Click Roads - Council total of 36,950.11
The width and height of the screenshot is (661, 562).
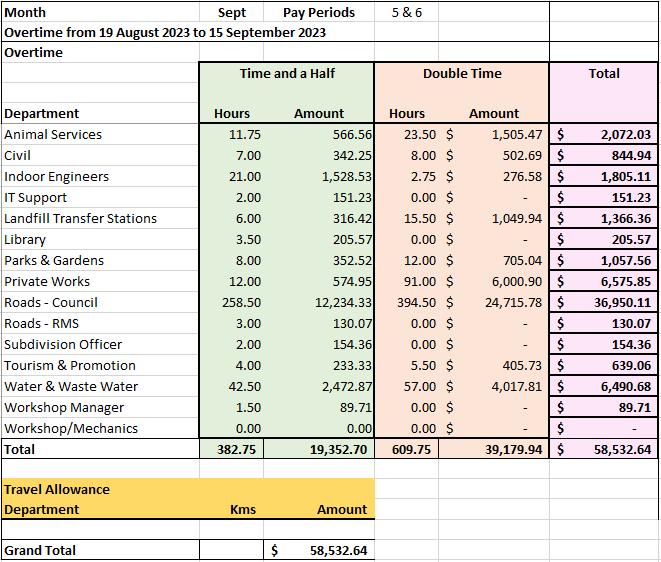coord(604,302)
